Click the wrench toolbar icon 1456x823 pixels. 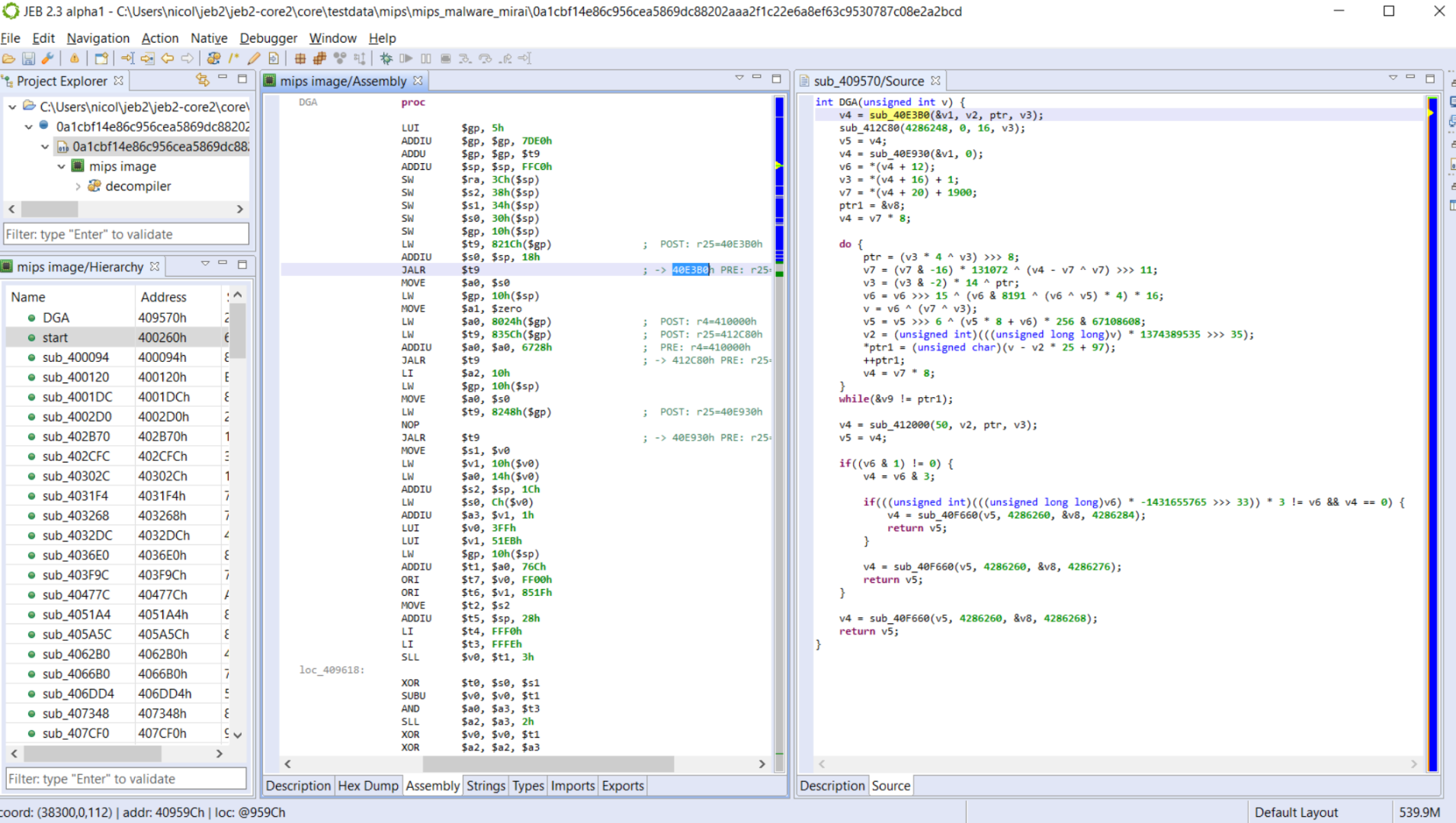pyautogui.click(x=47, y=59)
